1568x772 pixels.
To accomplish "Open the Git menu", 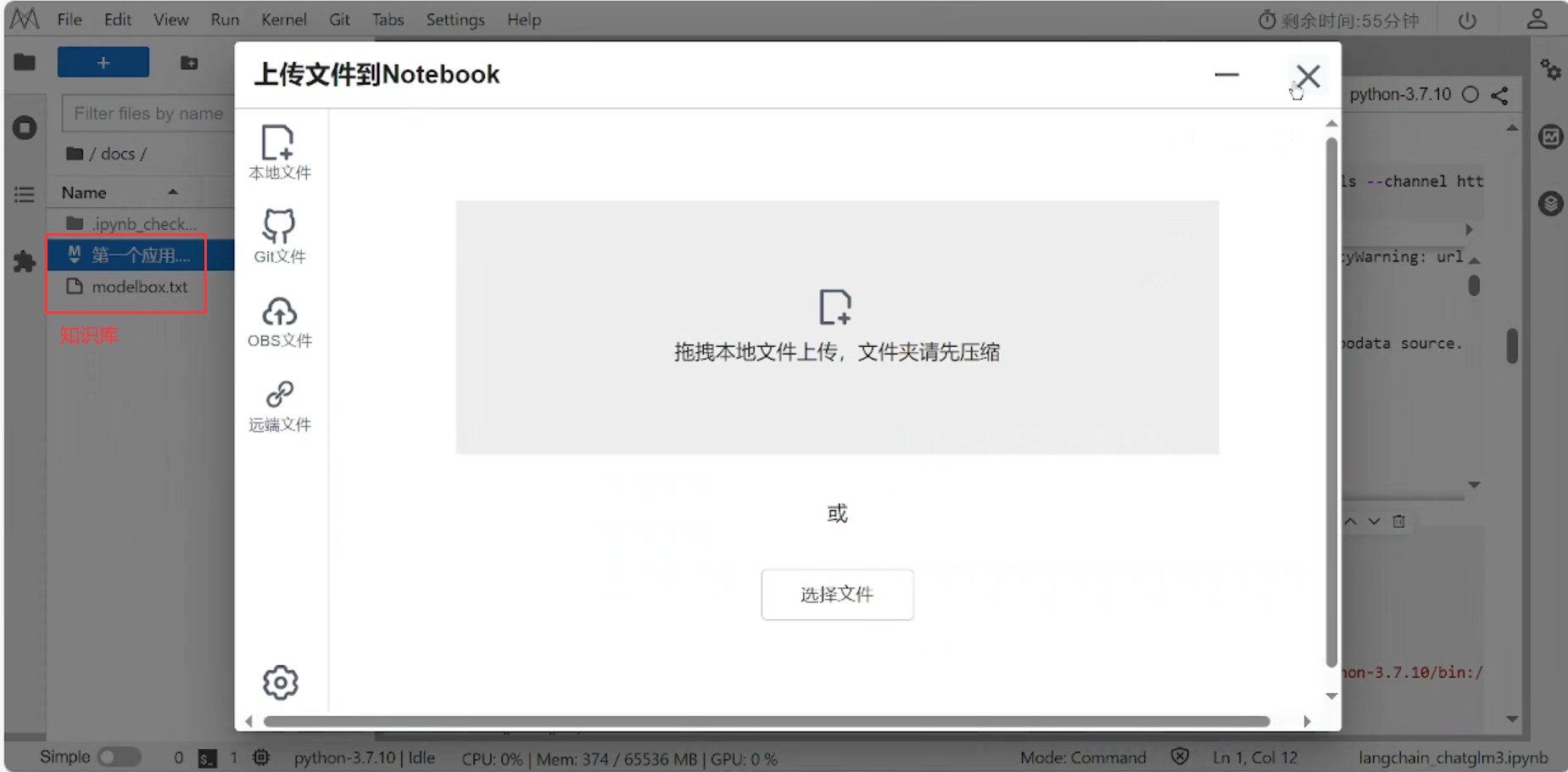I will coord(339,19).
